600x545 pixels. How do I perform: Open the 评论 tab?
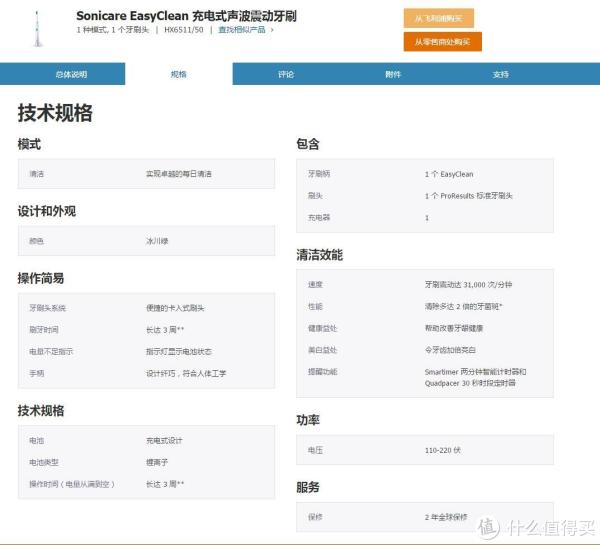286,74
